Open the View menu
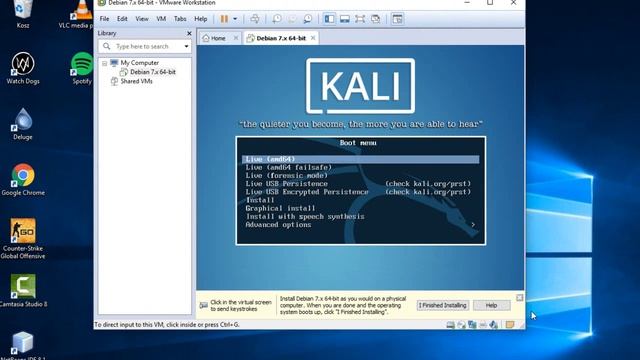Viewport: 640px width, 360px height. click(x=142, y=19)
